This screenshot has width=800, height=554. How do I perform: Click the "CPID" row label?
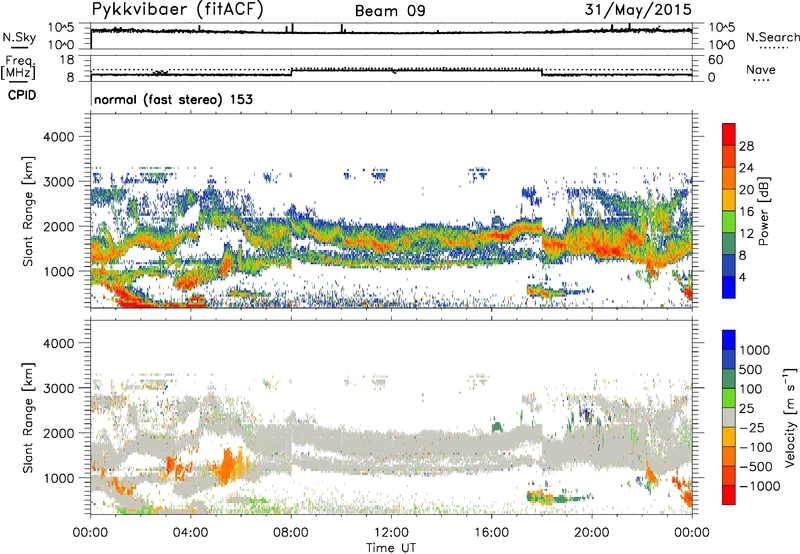coord(22,95)
